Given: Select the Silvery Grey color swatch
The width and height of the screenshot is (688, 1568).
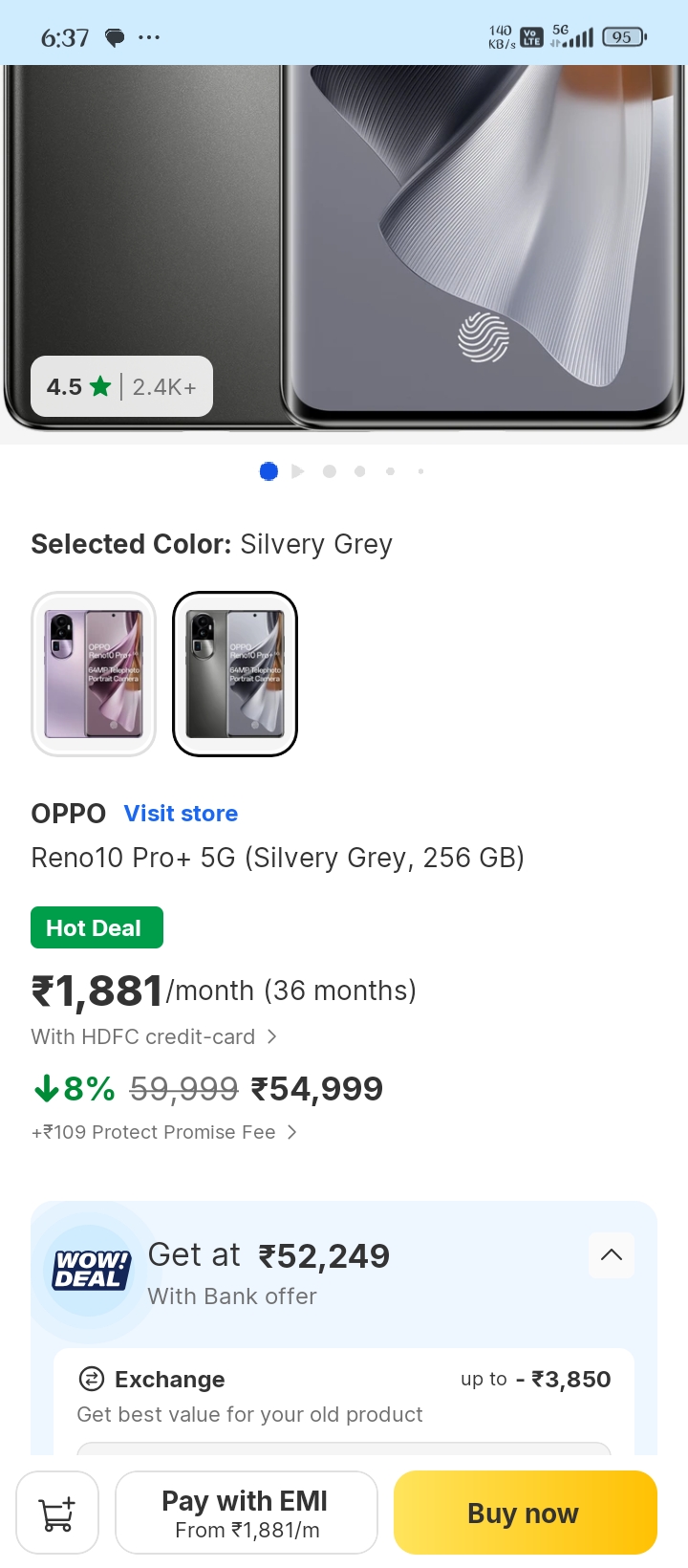Looking at the screenshot, I should coord(235,674).
